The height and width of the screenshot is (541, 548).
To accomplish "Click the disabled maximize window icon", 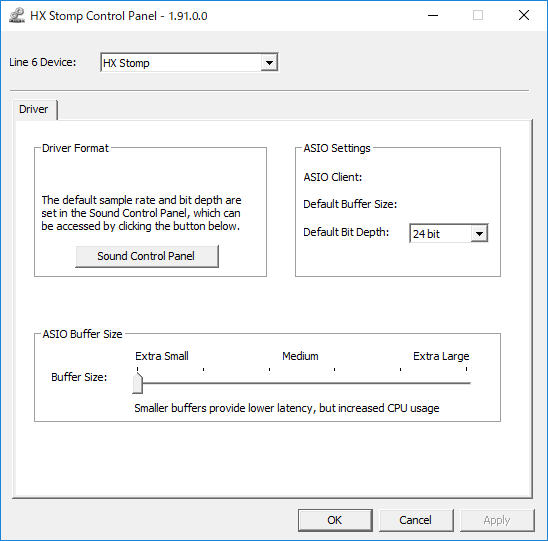I will point(478,15).
